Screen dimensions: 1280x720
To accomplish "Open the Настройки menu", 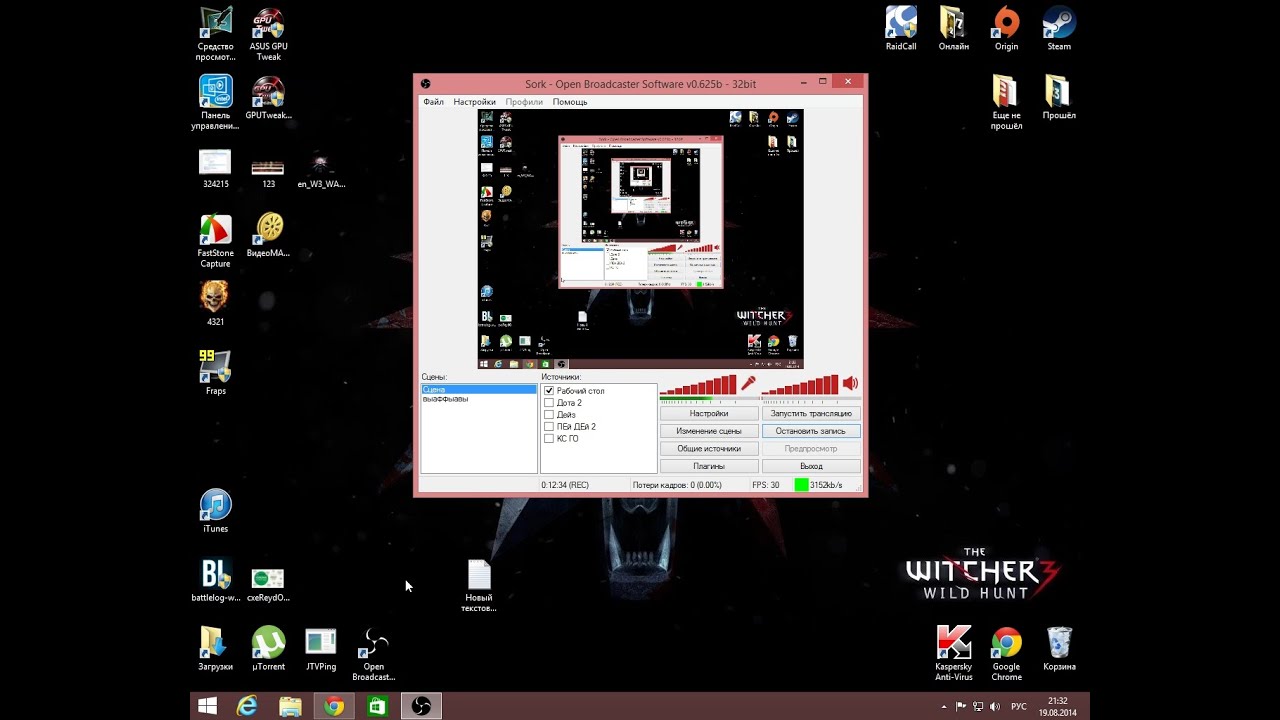I will coord(474,102).
